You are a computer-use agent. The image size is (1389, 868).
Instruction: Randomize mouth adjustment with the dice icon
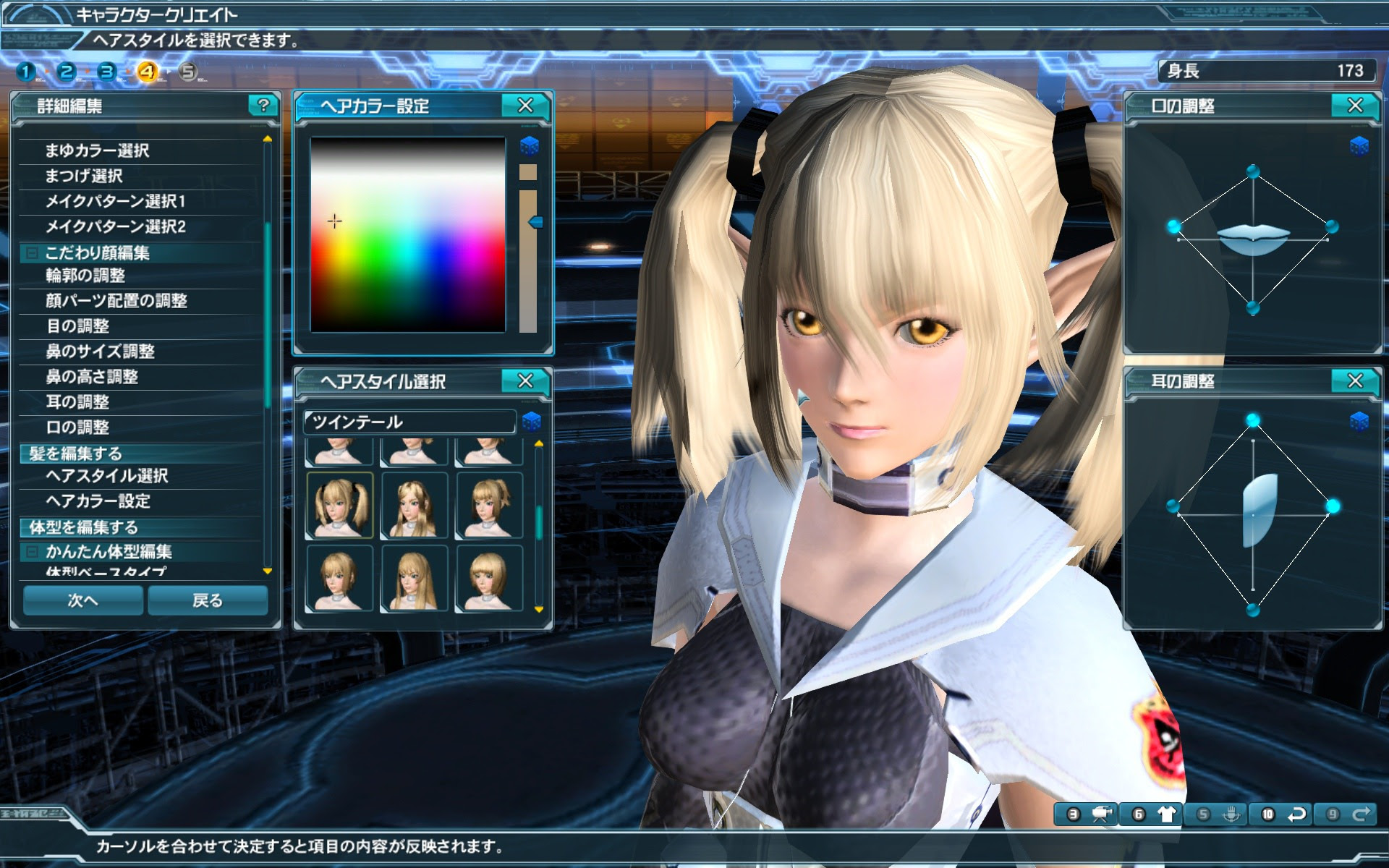[1359, 146]
